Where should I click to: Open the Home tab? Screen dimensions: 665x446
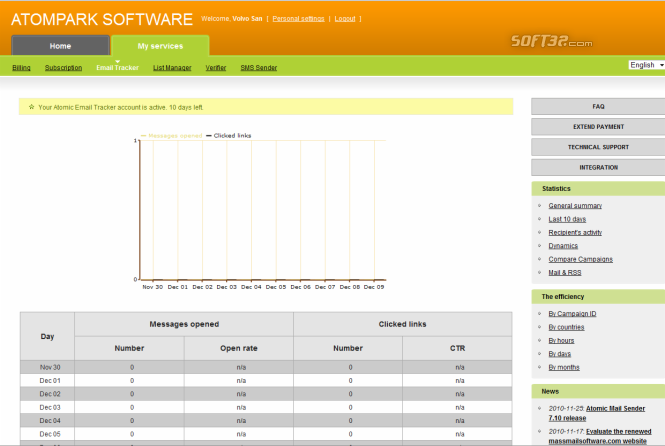[60, 46]
